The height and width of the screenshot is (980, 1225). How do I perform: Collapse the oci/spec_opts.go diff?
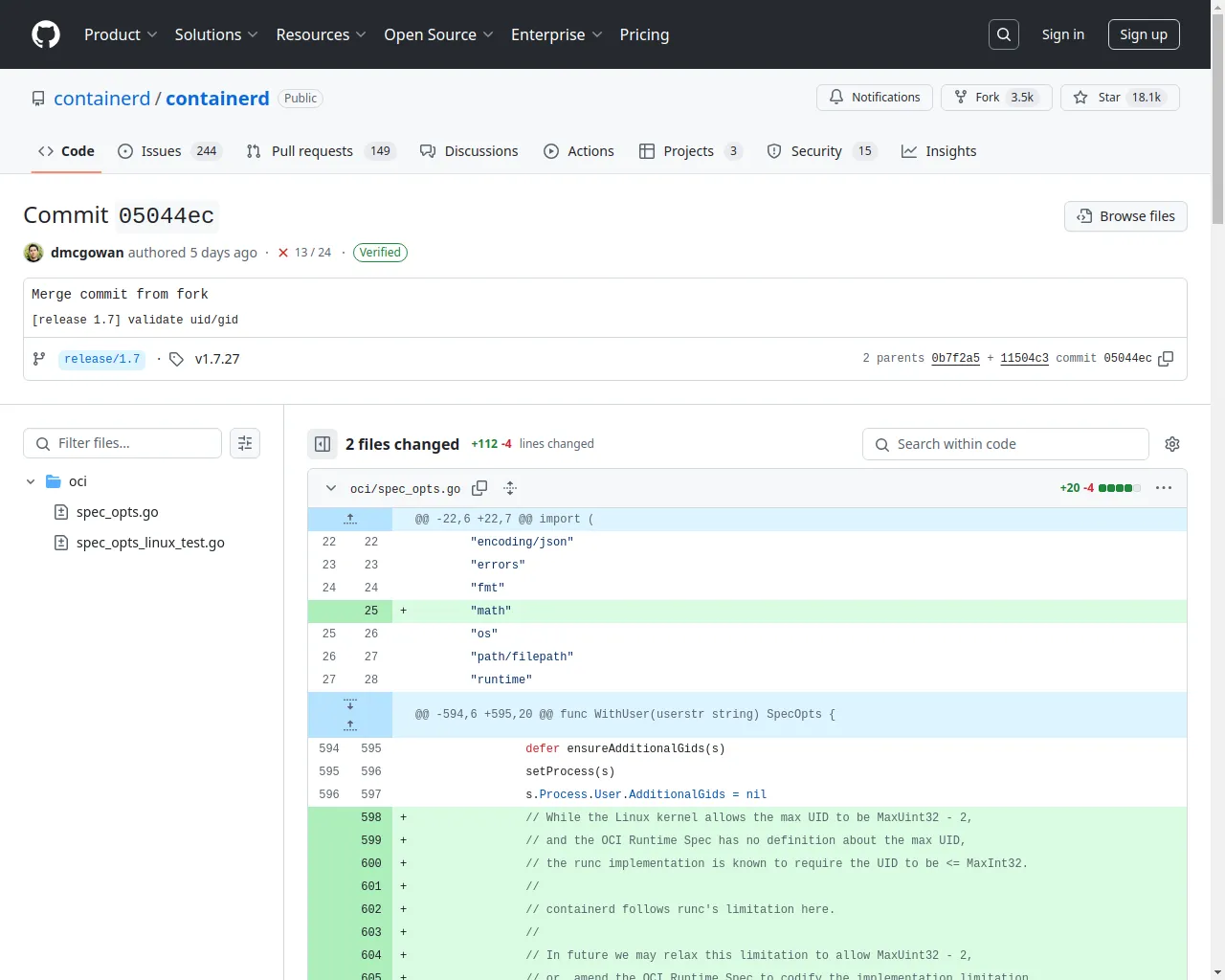tap(331, 488)
